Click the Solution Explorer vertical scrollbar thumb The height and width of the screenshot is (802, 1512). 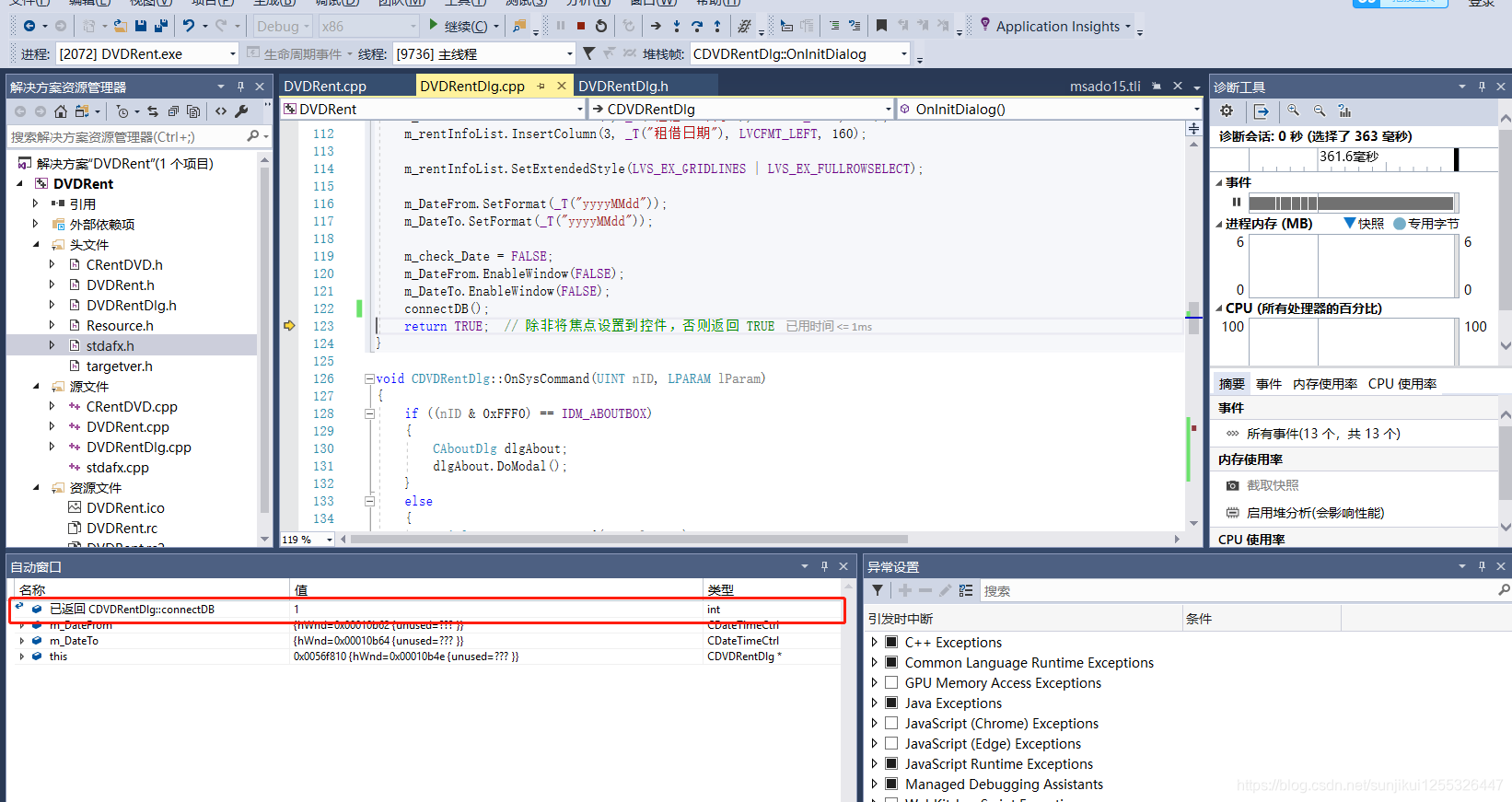(264, 341)
